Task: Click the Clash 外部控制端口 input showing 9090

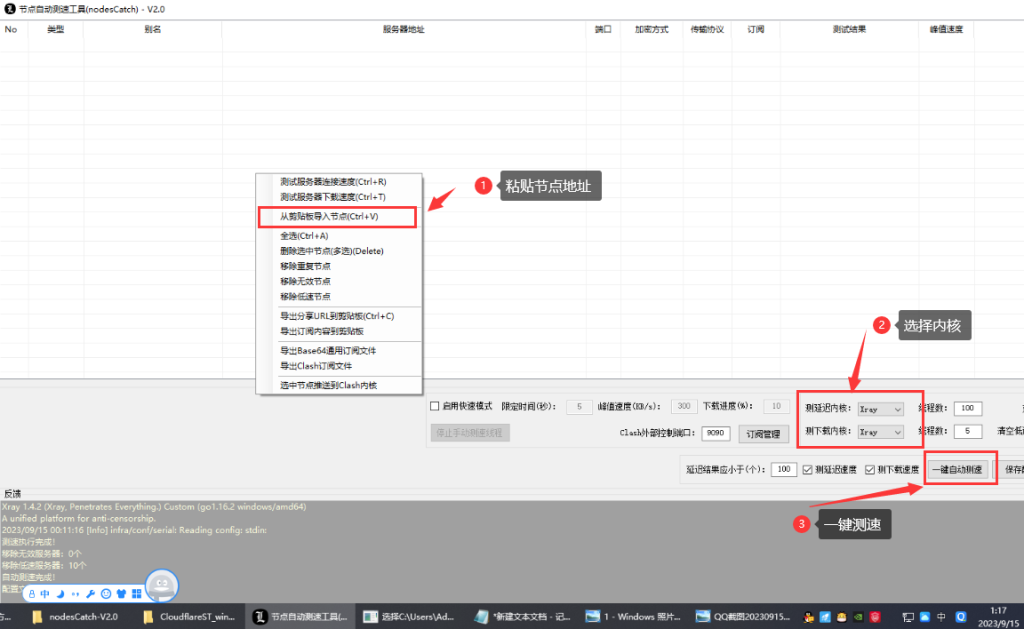Action: (716, 433)
